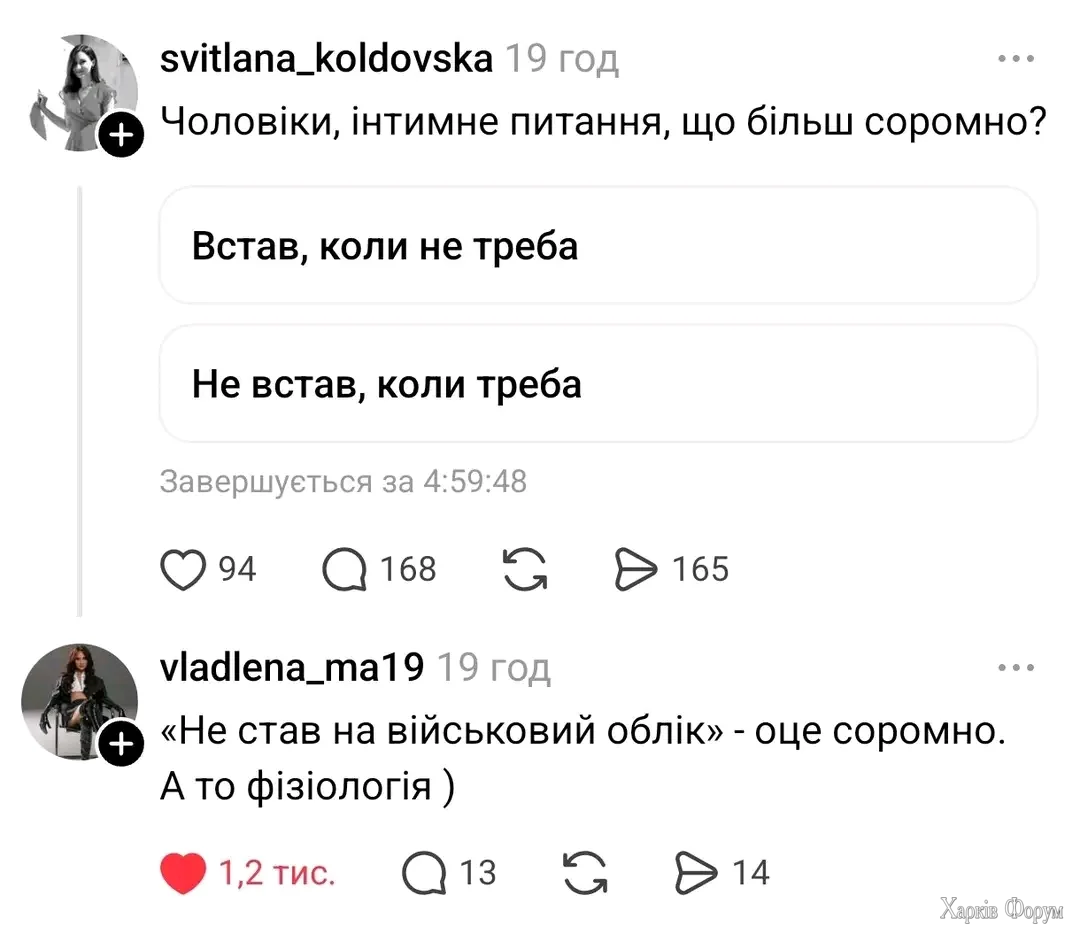The image size is (1080, 934).
Task: Open svitlana_koldovska username profile link
Action: pyautogui.click(x=326, y=60)
